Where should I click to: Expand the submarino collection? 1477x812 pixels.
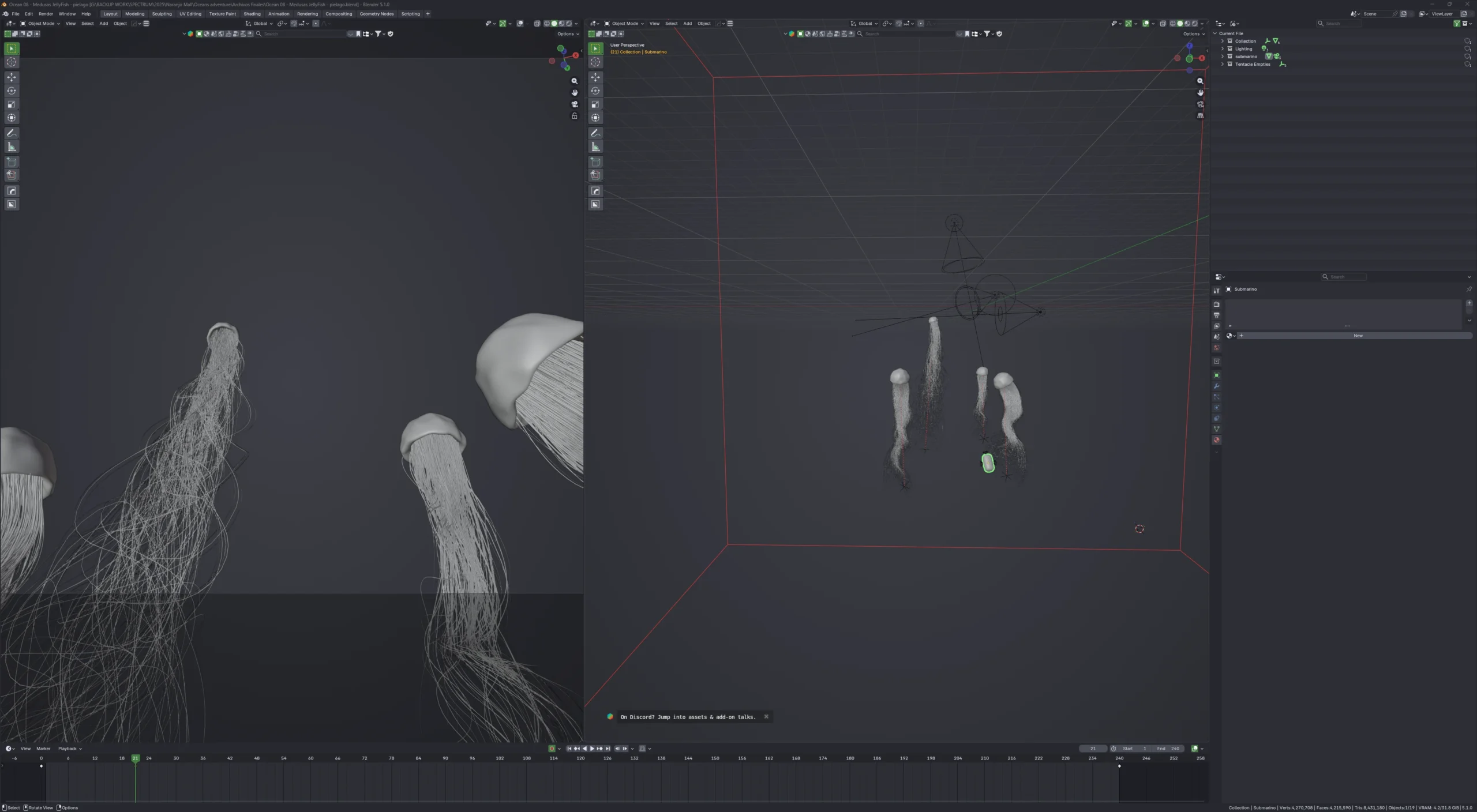[x=1223, y=57]
